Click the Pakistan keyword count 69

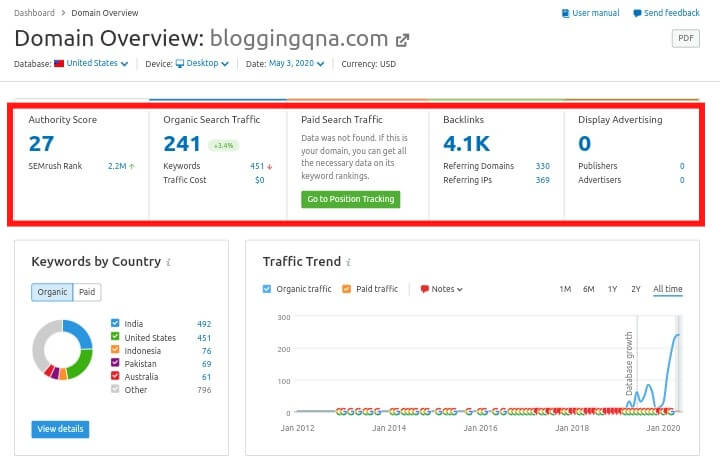pyautogui.click(x=207, y=364)
